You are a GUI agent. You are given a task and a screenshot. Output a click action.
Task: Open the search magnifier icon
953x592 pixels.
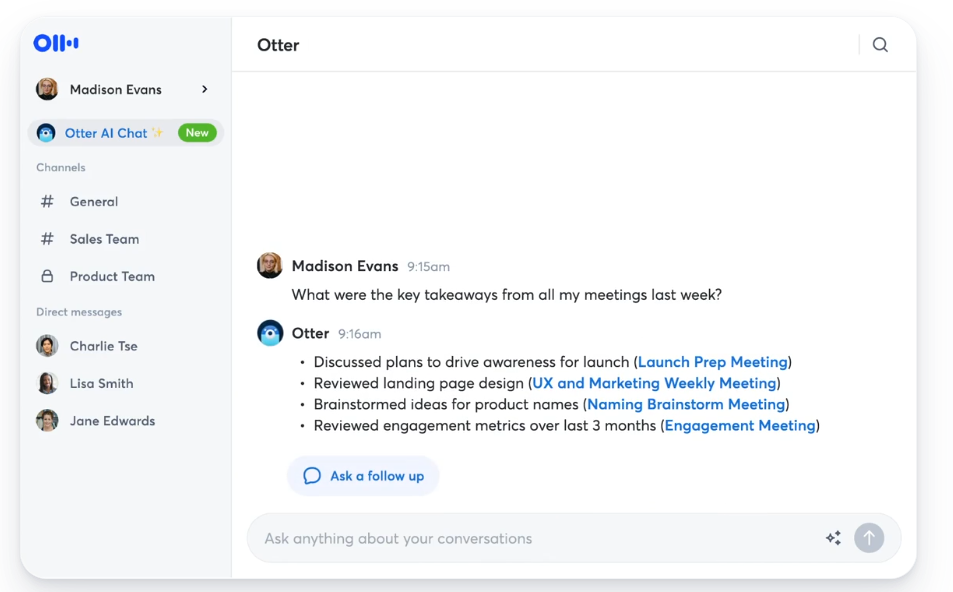880,44
